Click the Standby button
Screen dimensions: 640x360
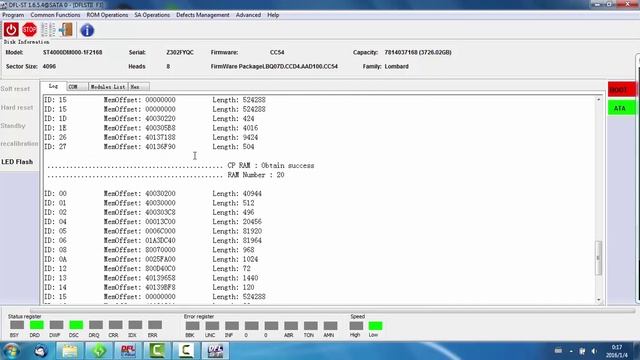(x=13, y=126)
